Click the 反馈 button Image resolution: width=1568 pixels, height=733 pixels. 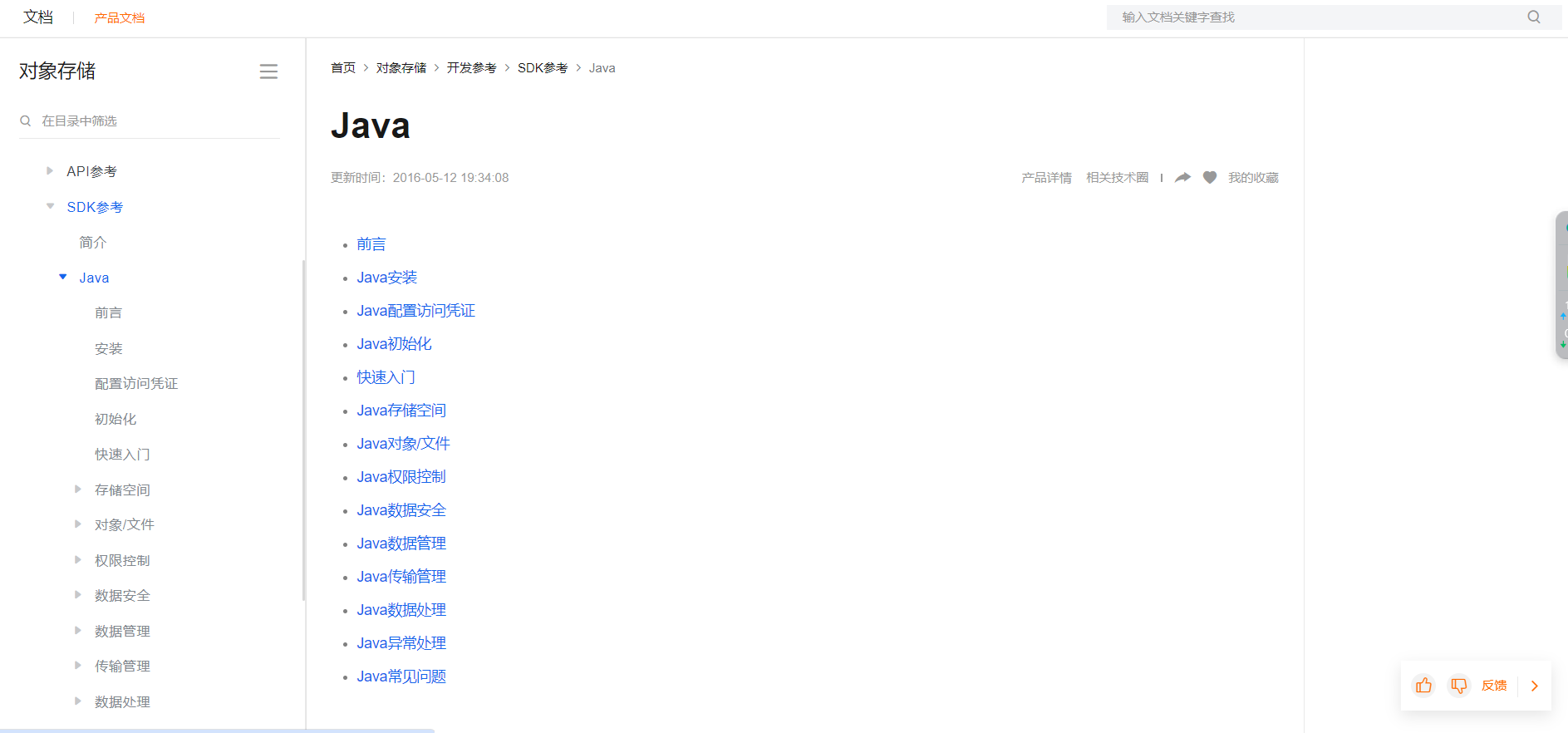click(1494, 686)
